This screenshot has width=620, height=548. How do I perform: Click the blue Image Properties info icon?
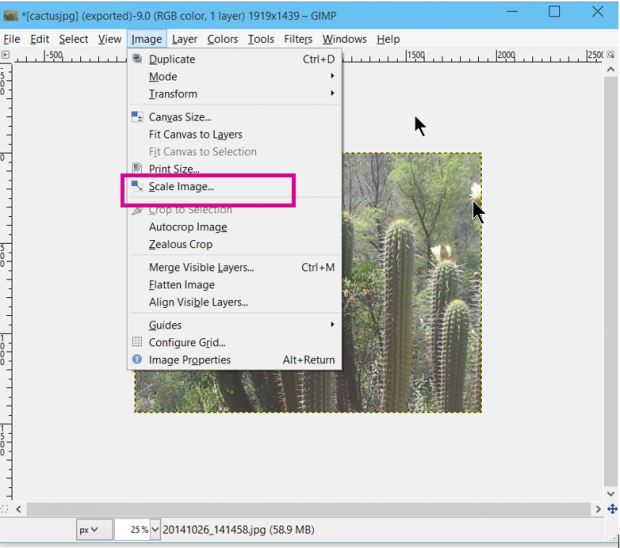click(138, 360)
